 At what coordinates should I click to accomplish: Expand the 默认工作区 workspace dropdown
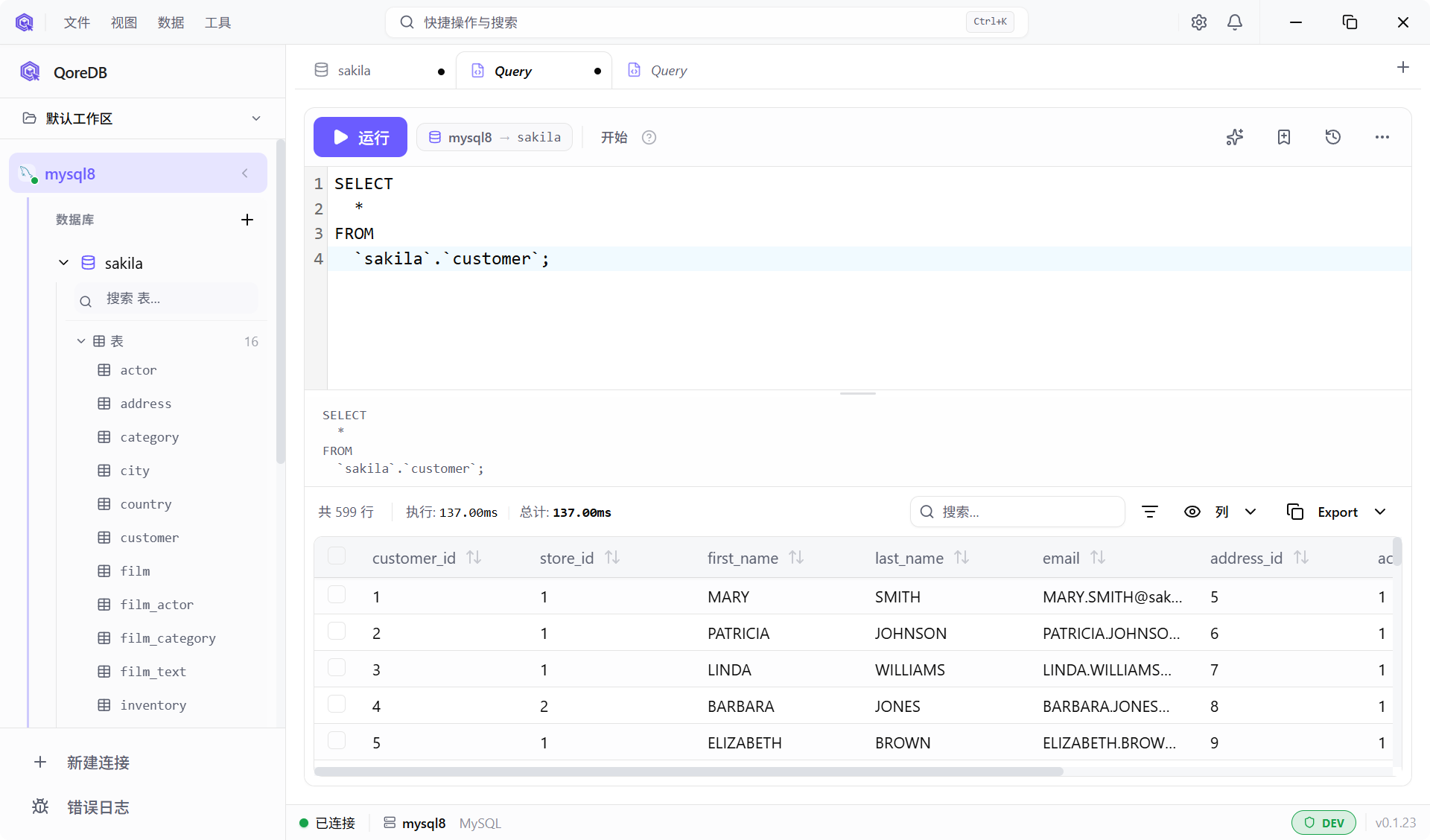pyautogui.click(x=255, y=118)
